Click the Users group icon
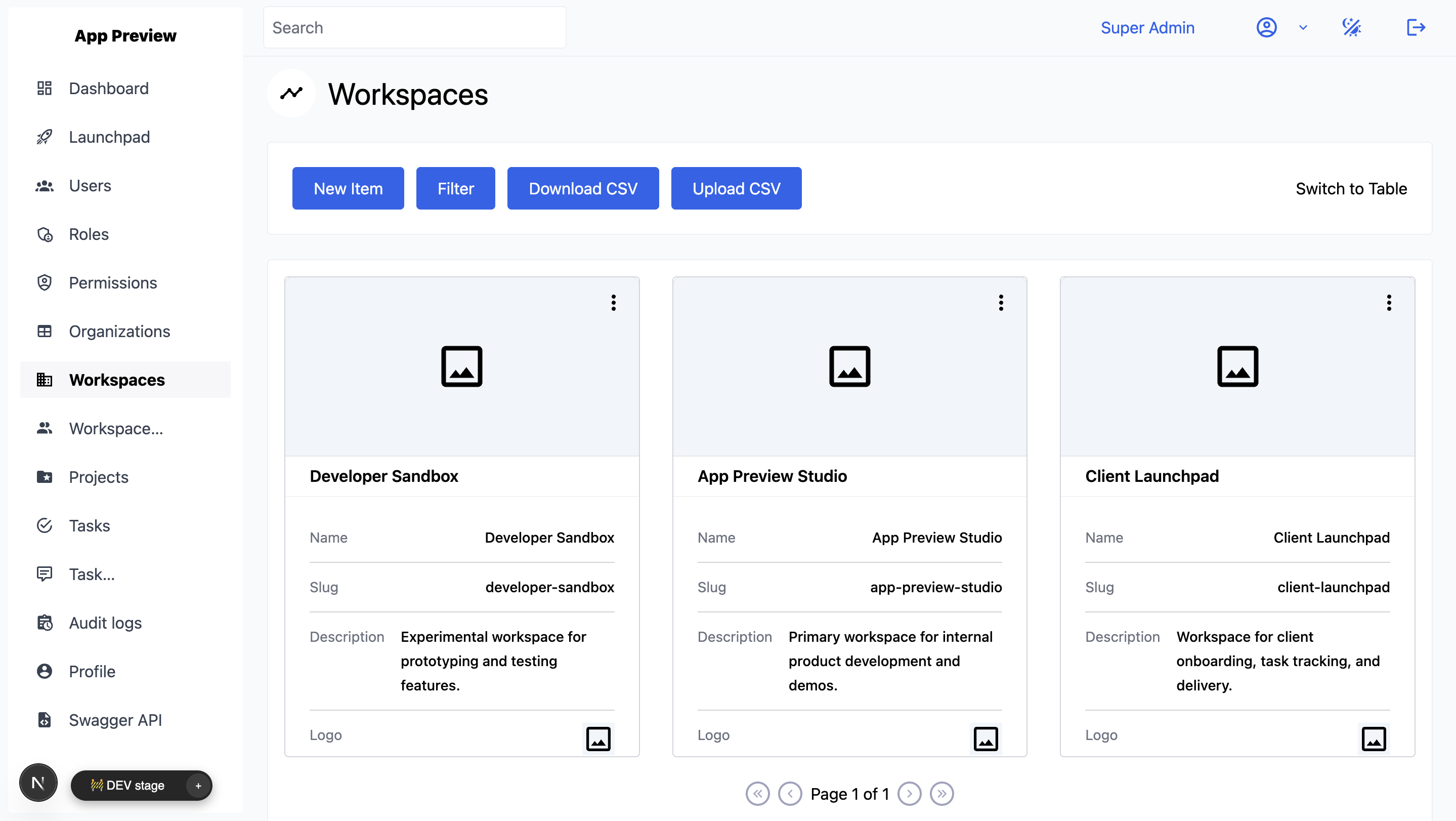 44,185
